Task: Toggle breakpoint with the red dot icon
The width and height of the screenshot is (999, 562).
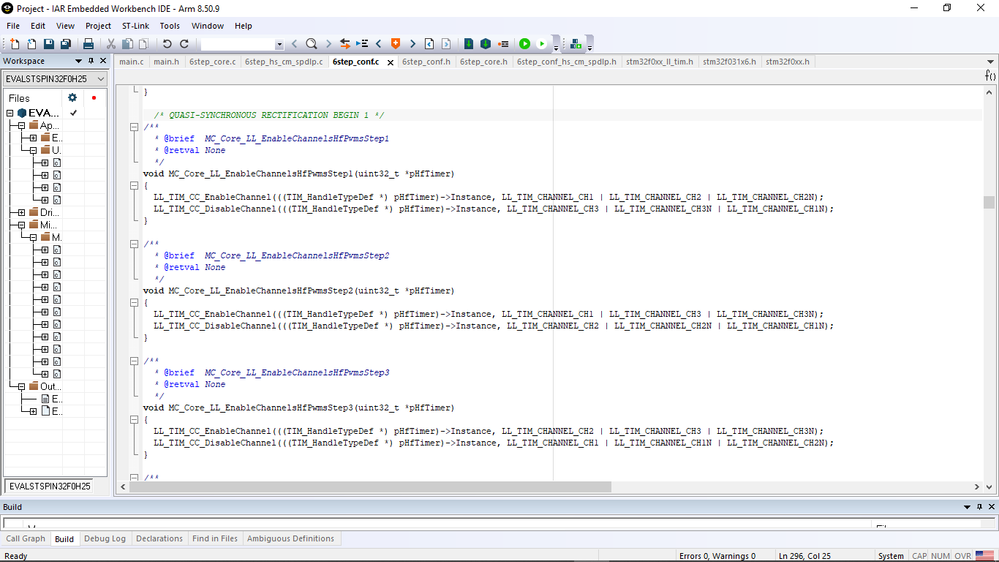Action: [503, 44]
